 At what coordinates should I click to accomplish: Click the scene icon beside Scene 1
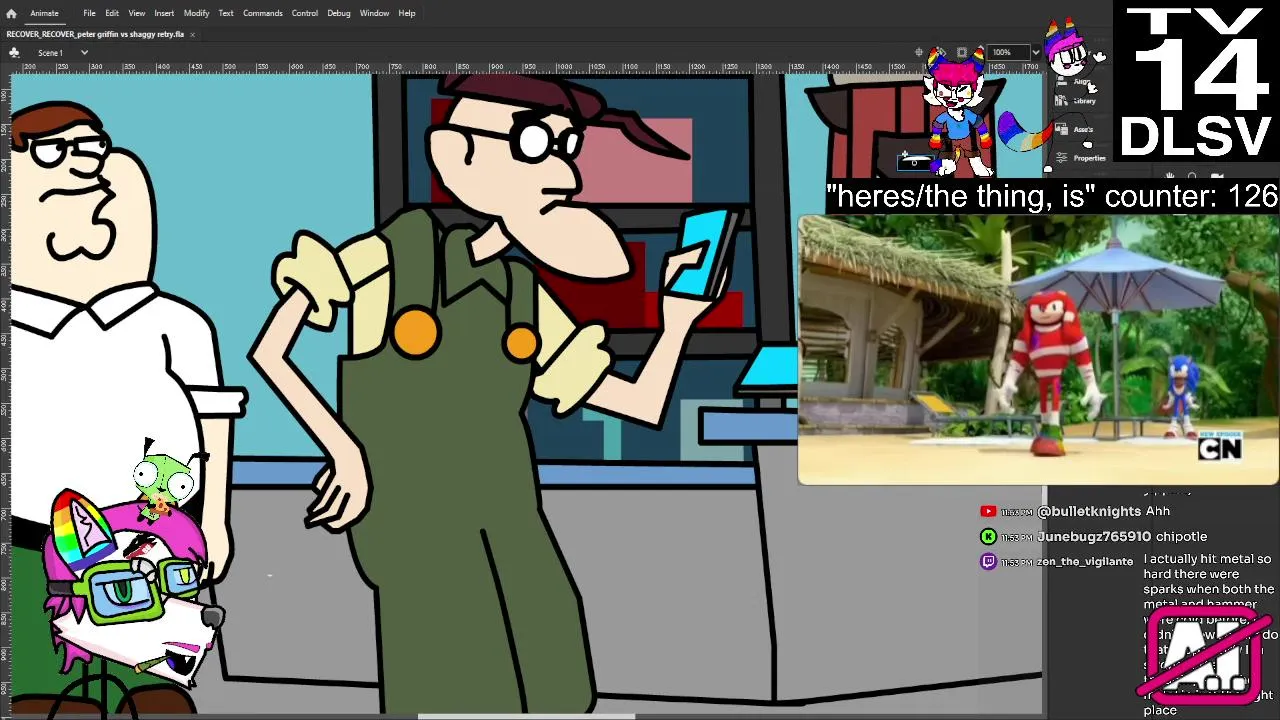coord(14,52)
